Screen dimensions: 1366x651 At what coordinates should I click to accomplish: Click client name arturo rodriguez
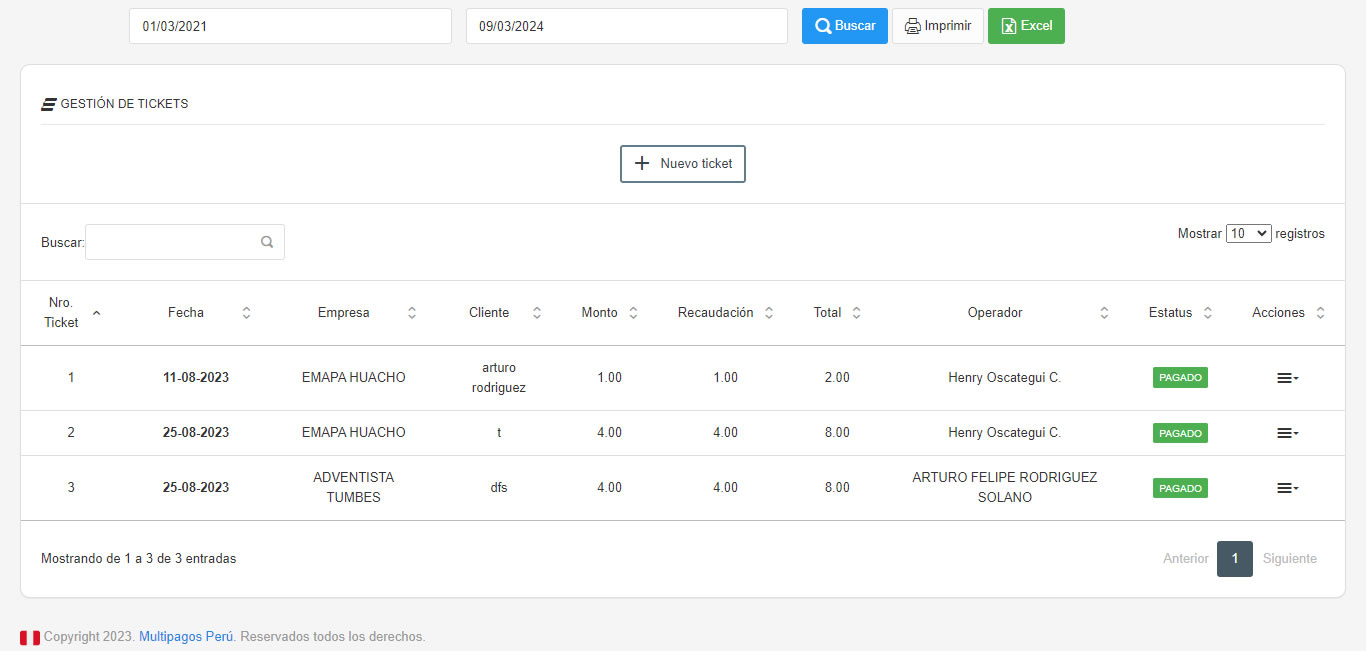click(x=499, y=378)
